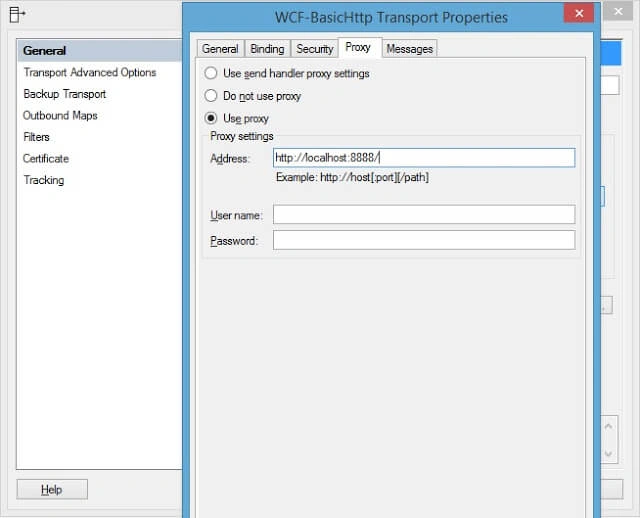
Task: Open the Security tab
Action: (315, 49)
